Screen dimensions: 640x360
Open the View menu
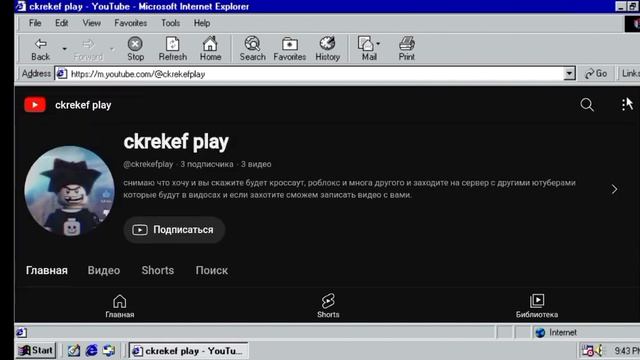coord(91,23)
